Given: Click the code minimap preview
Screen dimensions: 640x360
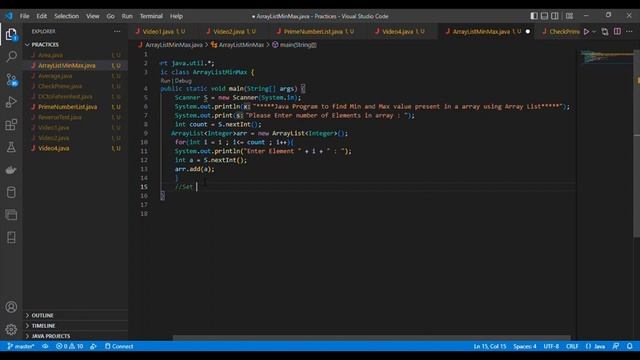Looking at the screenshot, I should click(607, 57).
